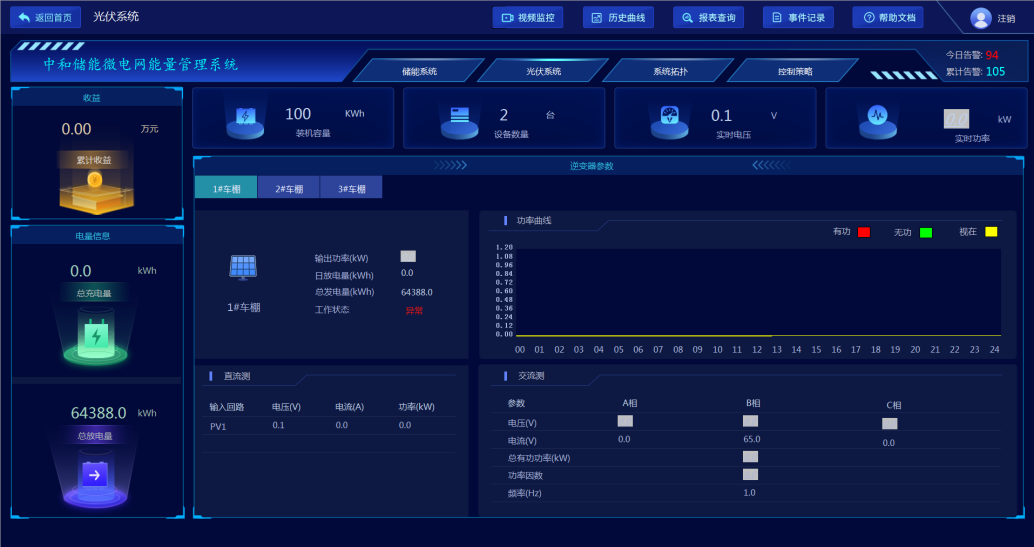
Task: Click the 注销 logout link
Action: click(1006, 18)
